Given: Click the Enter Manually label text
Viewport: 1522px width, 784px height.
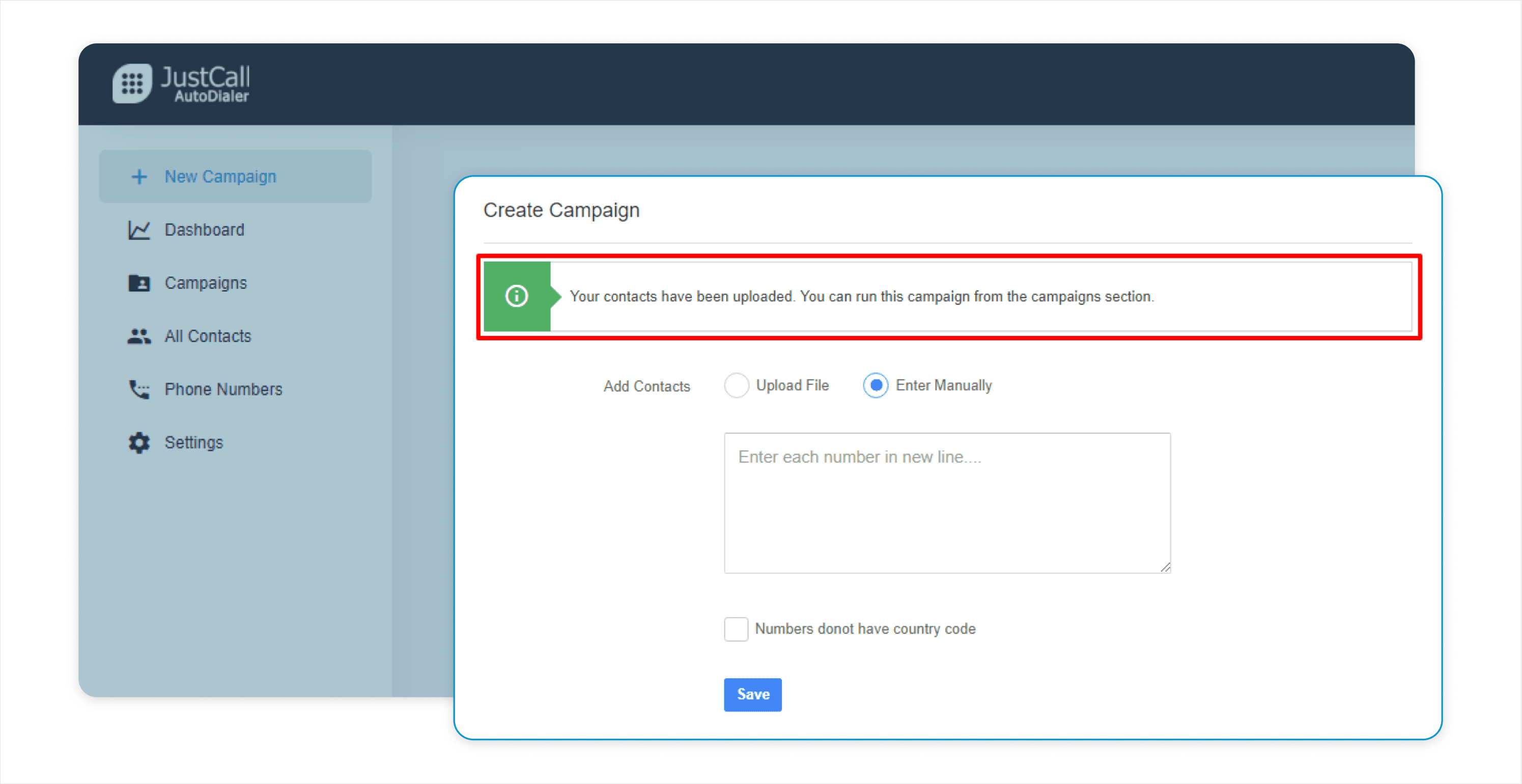Looking at the screenshot, I should coord(944,386).
